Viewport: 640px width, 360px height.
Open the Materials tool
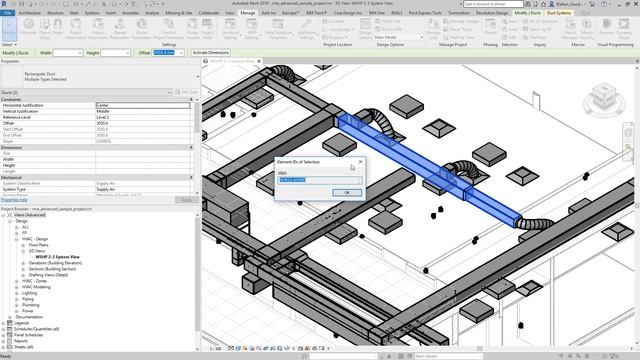tap(29, 28)
